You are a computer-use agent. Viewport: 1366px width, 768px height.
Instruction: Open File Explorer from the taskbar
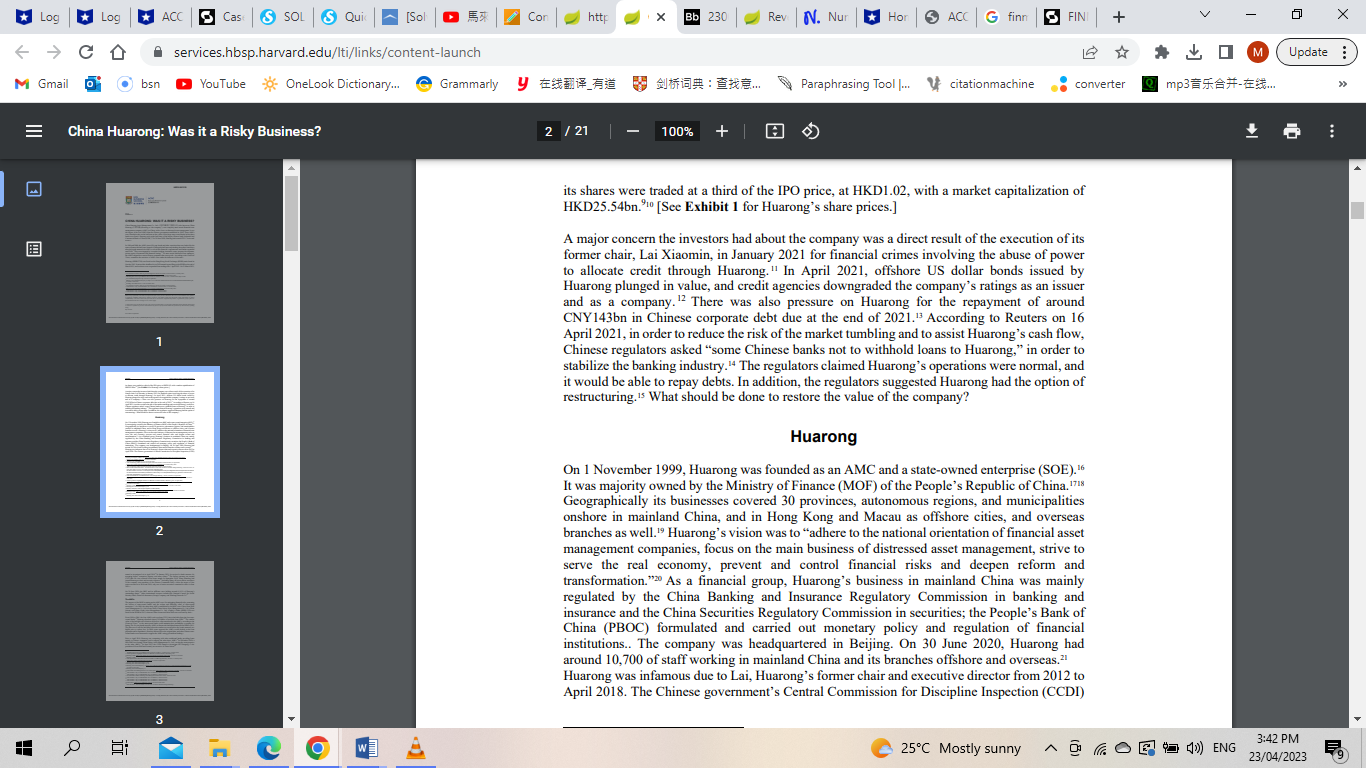coord(220,748)
